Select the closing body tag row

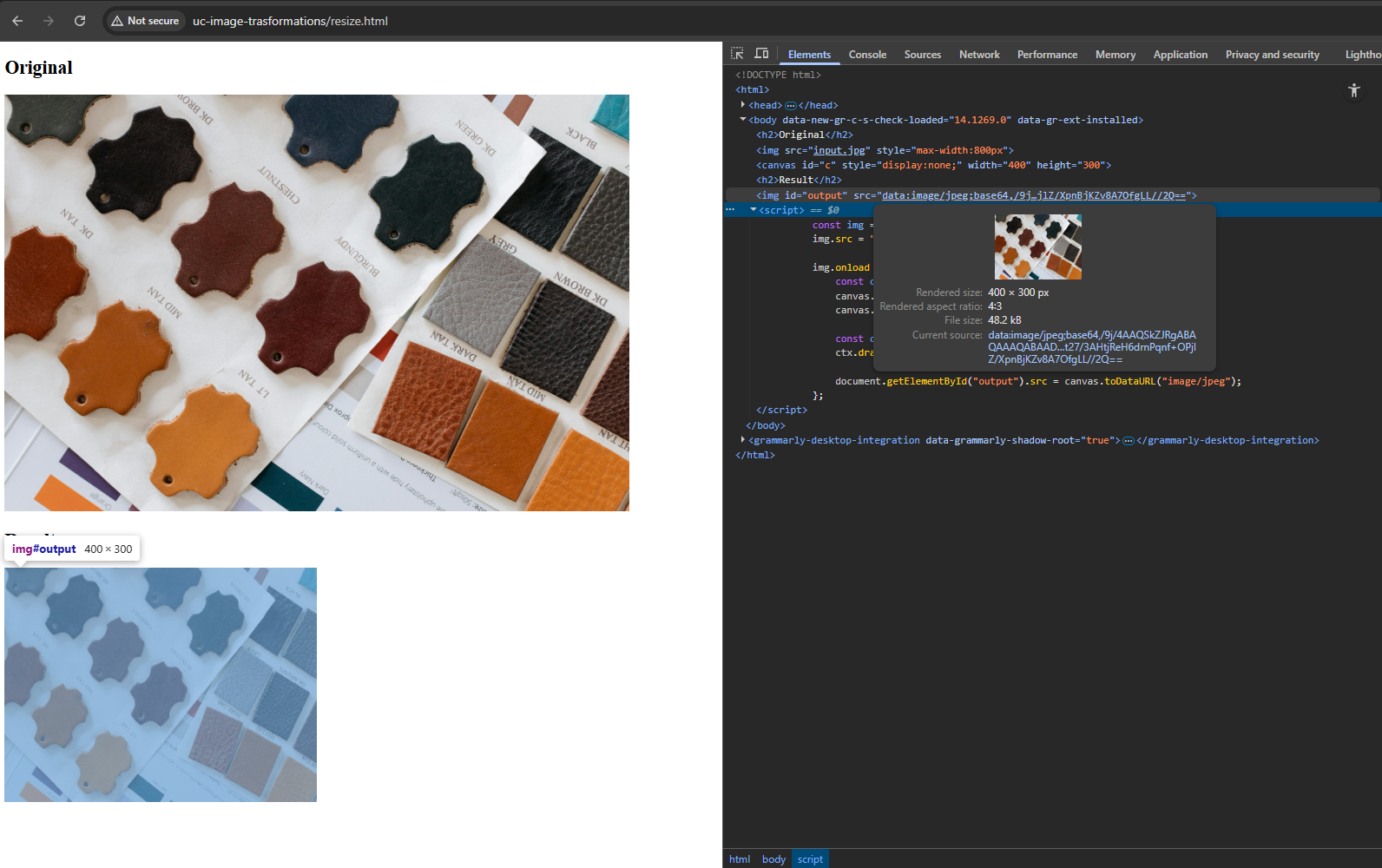tap(765, 425)
